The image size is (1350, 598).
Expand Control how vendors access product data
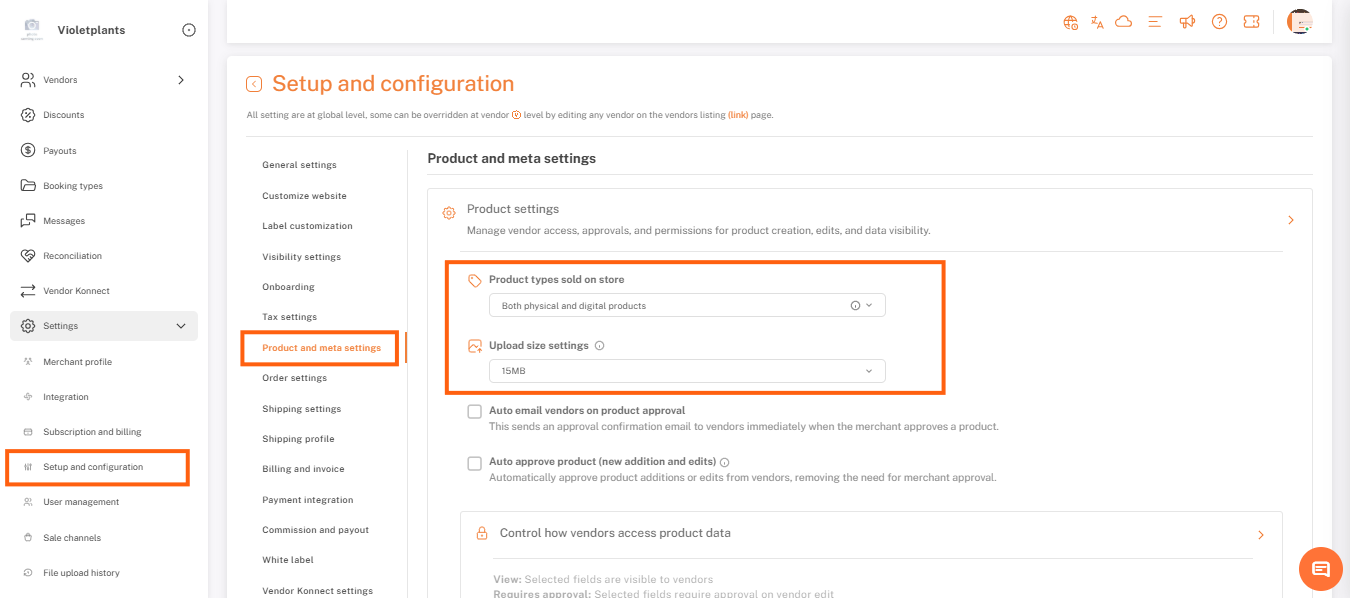pos(1260,534)
